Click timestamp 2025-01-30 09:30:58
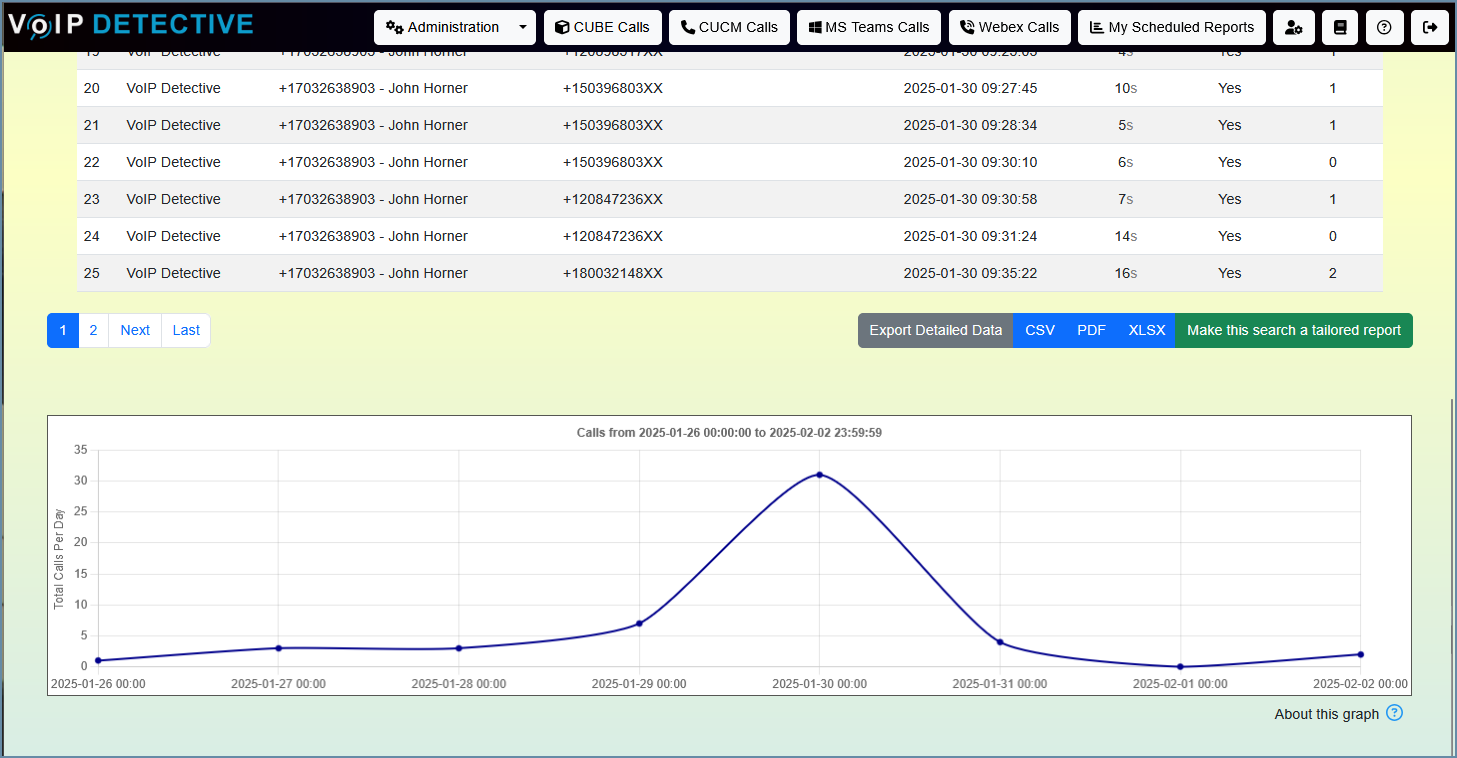This screenshot has width=1457, height=758. click(x=970, y=199)
